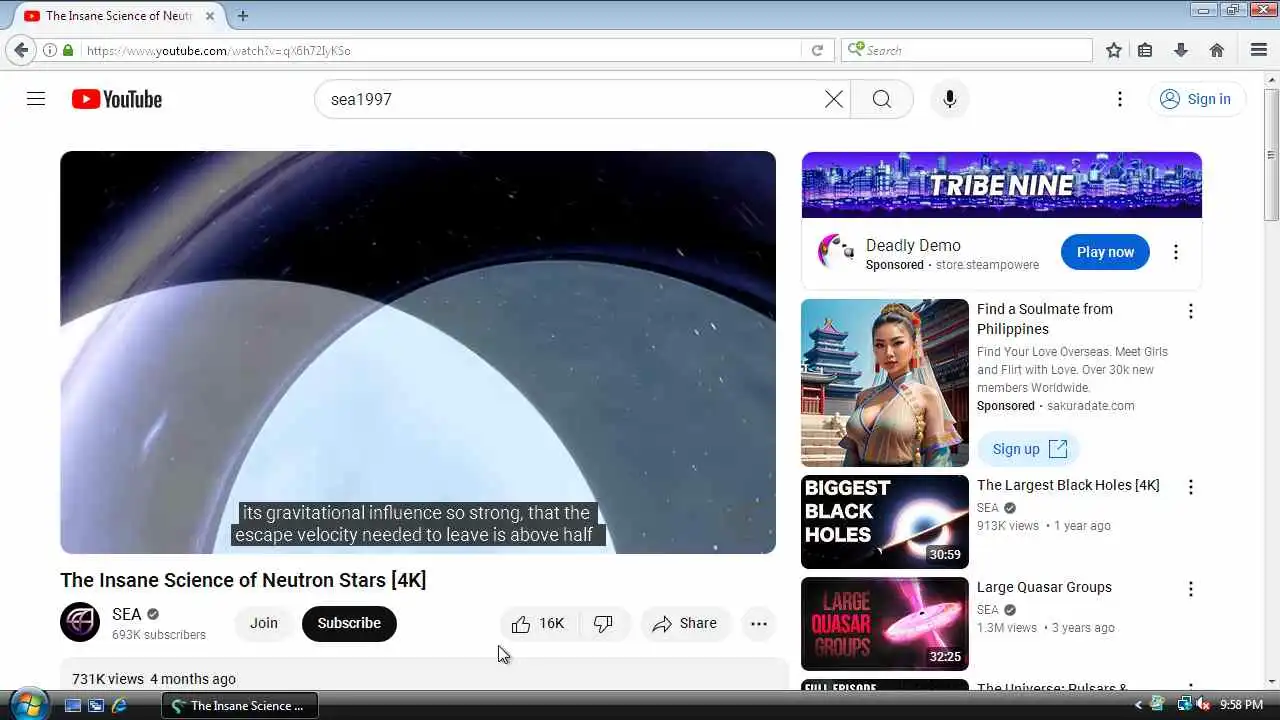Open Largest Black Holes options menu
The height and width of the screenshot is (720, 1280).
click(x=1190, y=487)
